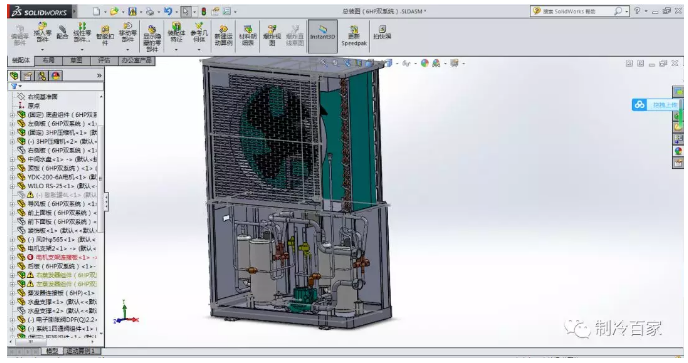Select the Mate (配合) paperclip tool
Image resolution: width=688 pixels, height=363 pixels.
pyautogui.click(x=62, y=32)
